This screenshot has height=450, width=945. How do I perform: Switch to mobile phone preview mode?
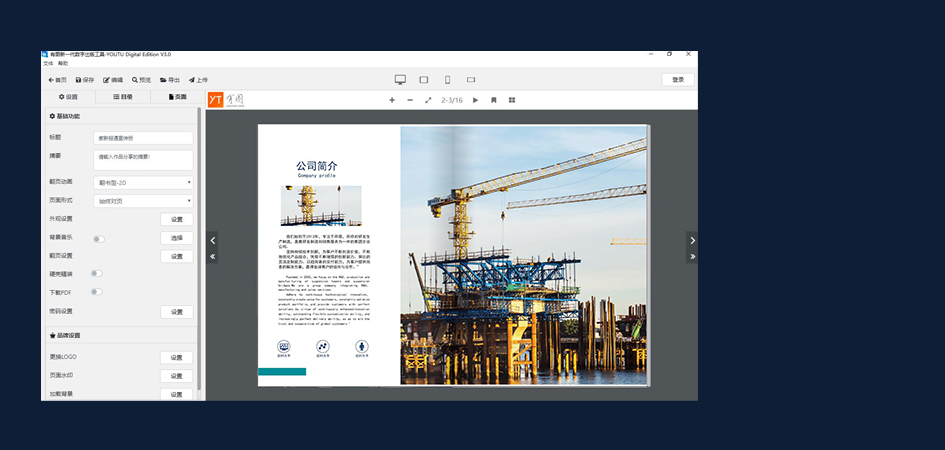(447, 80)
